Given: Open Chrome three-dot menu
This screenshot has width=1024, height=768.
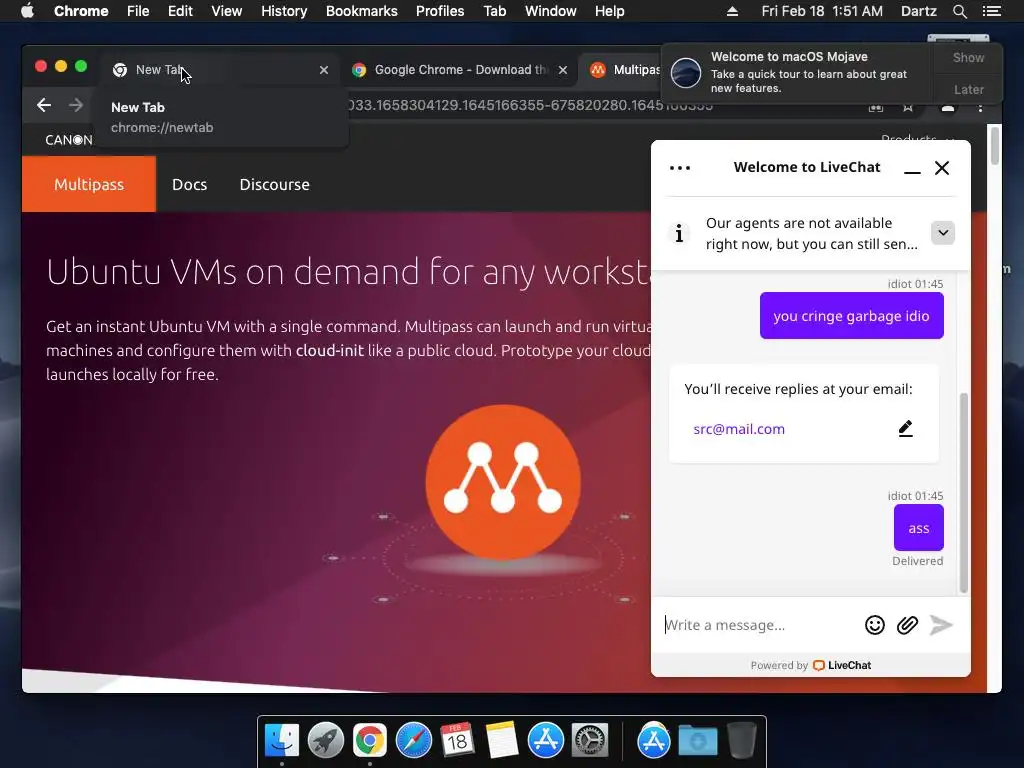Looking at the screenshot, I should point(980,107).
